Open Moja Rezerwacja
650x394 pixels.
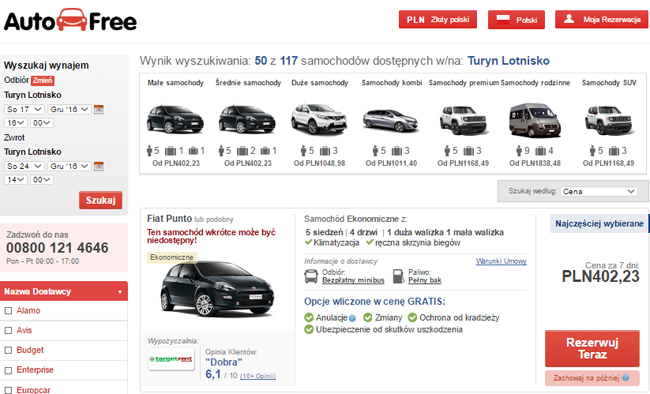tap(601, 19)
